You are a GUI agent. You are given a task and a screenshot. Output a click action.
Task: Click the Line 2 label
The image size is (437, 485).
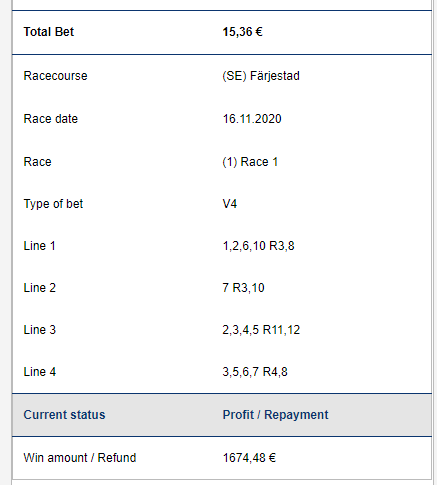(39, 288)
